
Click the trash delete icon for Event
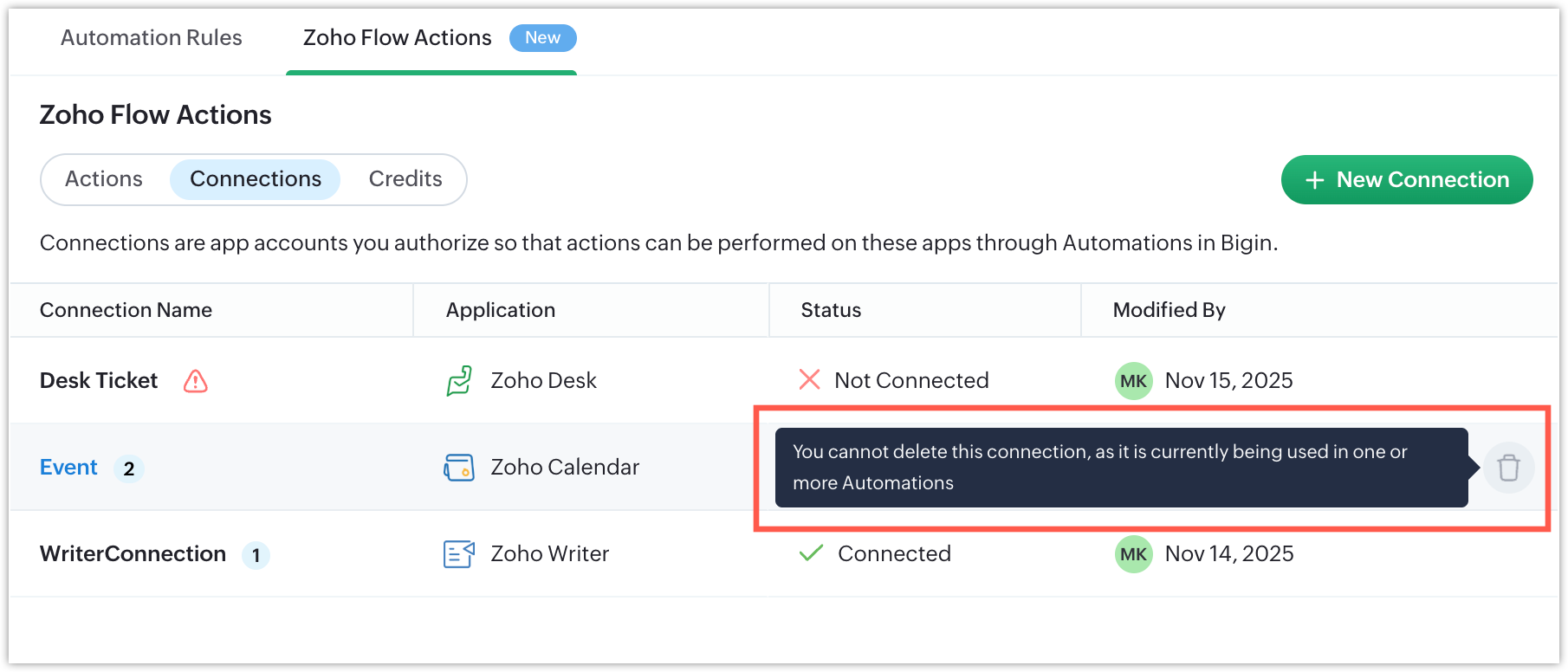click(1508, 468)
